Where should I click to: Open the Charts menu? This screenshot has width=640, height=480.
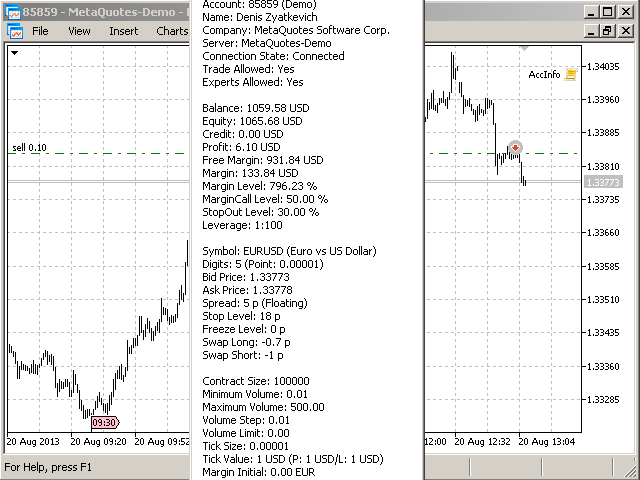172,31
